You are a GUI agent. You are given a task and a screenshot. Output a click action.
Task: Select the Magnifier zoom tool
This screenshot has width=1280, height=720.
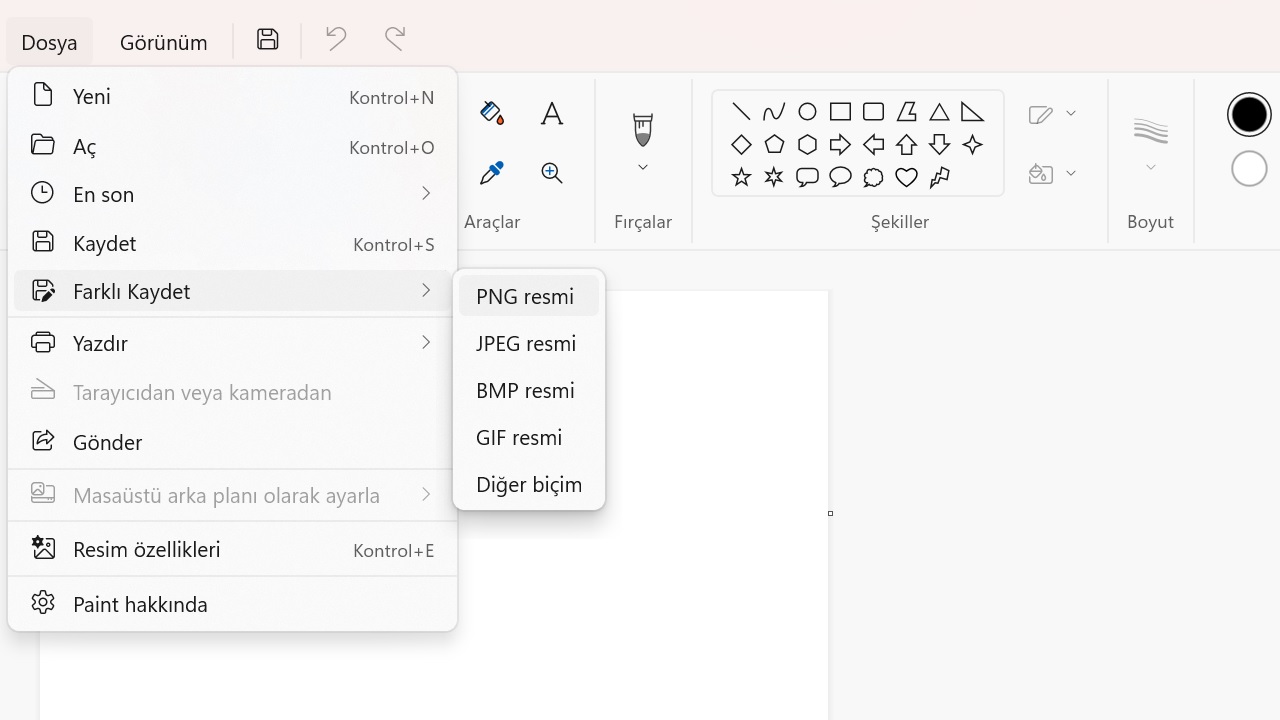pyautogui.click(x=551, y=173)
